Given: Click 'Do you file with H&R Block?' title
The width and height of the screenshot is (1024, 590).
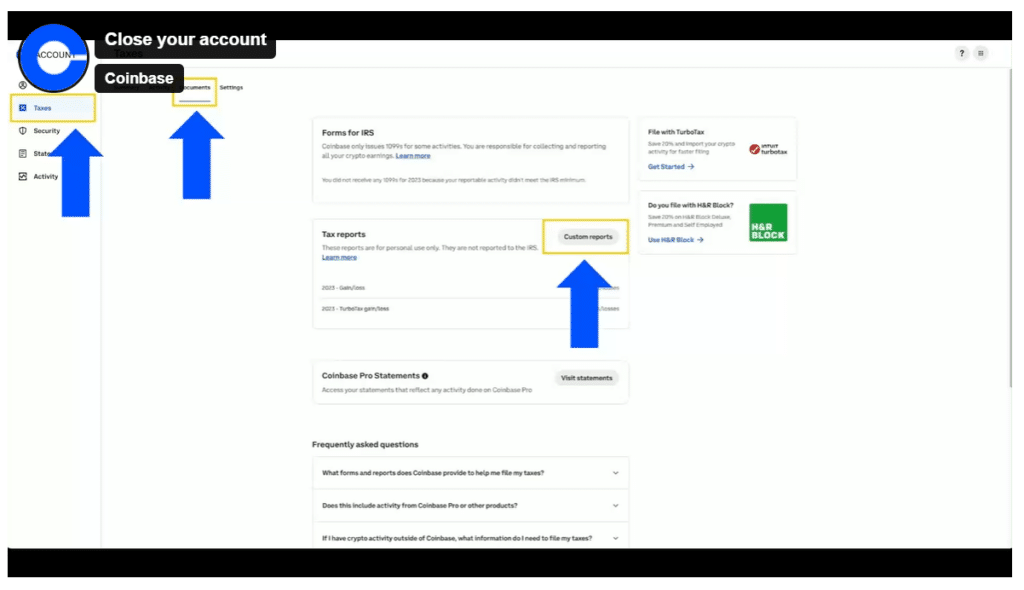Looking at the screenshot, I should pyautogui.click(x=690, y=205).
